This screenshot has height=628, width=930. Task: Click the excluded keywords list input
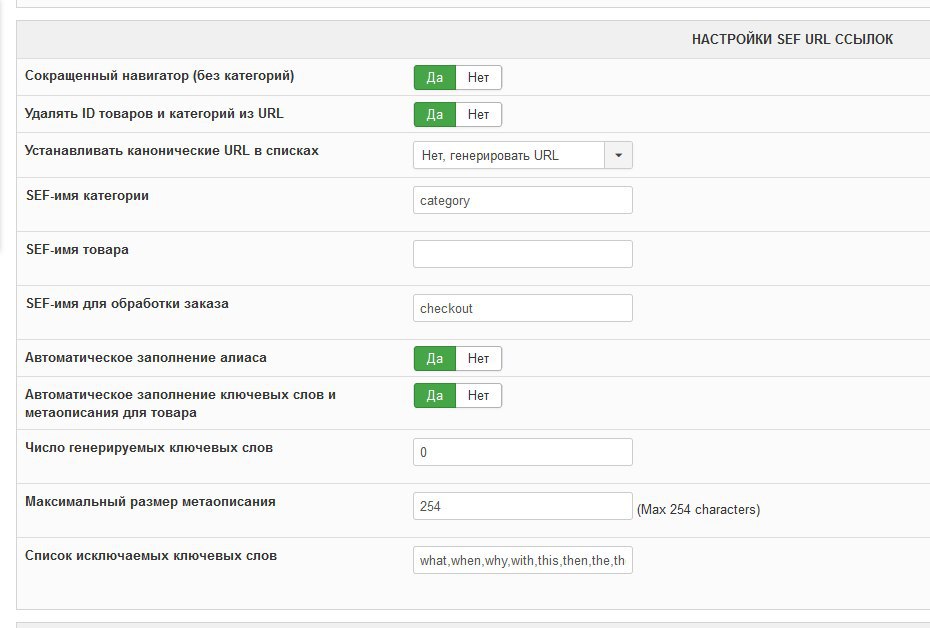pyautogui.click(x=522, y=560)
